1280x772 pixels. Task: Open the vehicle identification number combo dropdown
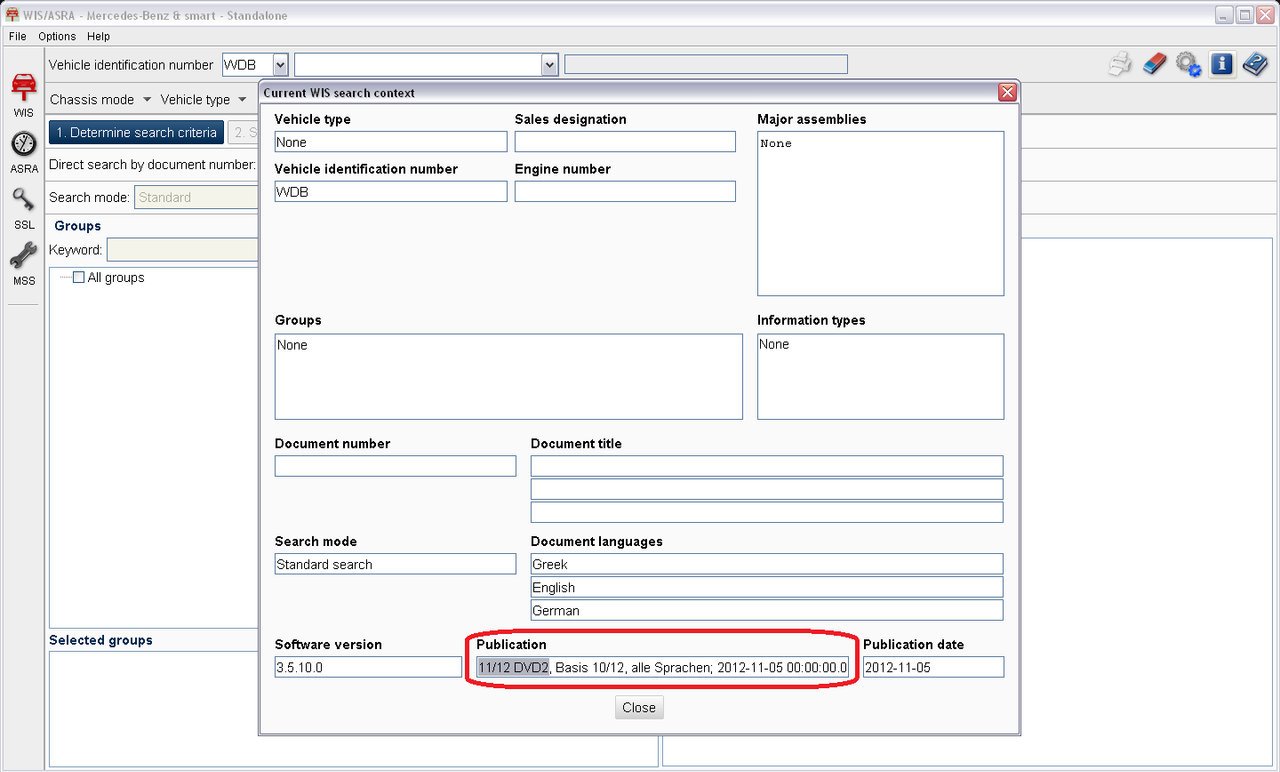click(x=549, y=65)
